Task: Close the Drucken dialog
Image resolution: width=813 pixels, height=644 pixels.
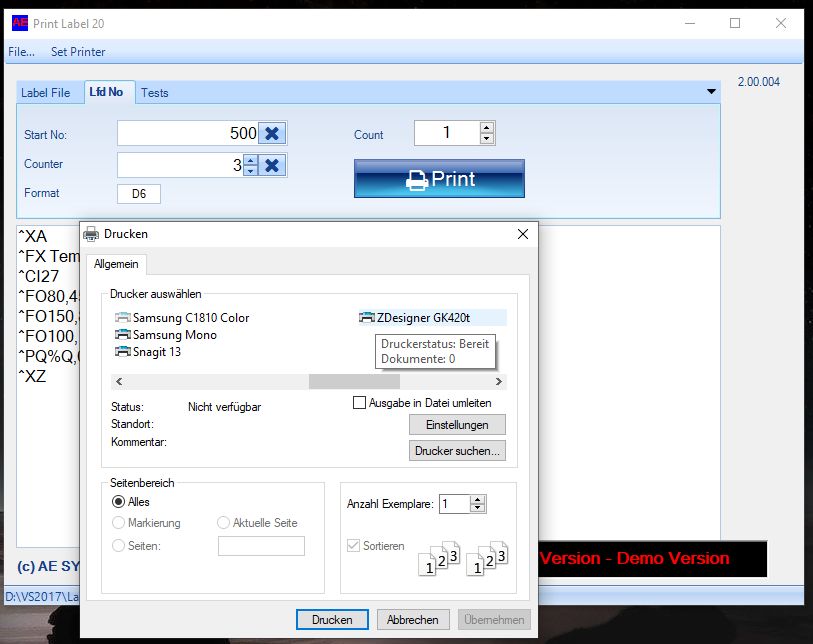Action: (x=523, y=234)
